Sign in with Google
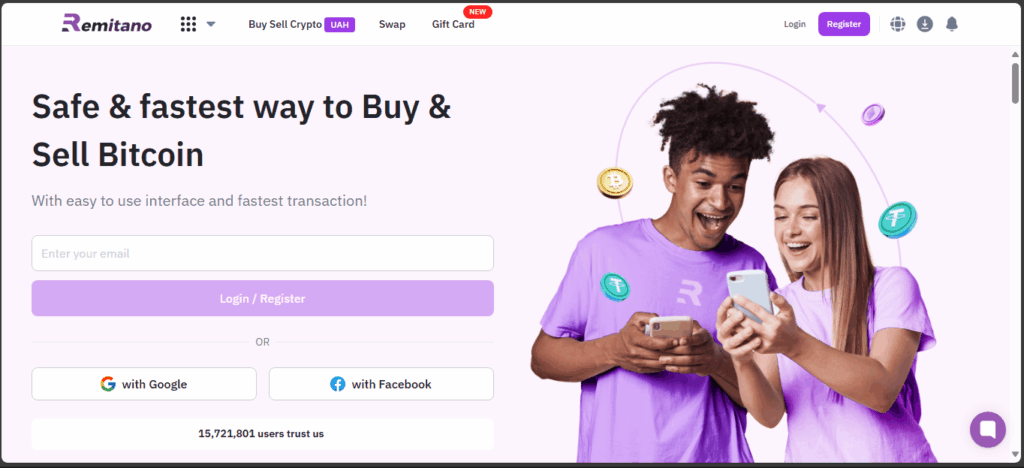Image resolution: width=1024 pixels, height=468 pixels. (144, 384)
